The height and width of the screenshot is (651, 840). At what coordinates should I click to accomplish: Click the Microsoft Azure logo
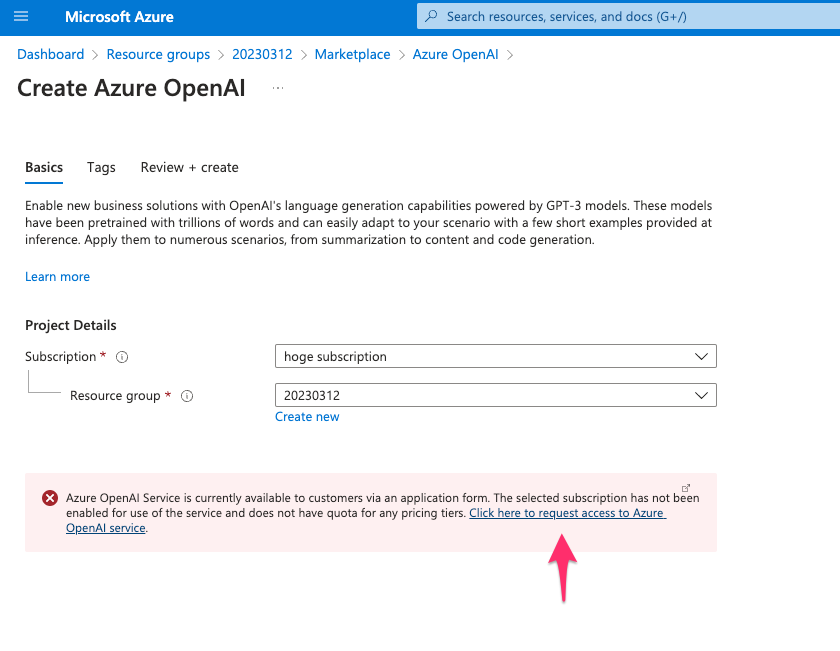click(119, 16)
